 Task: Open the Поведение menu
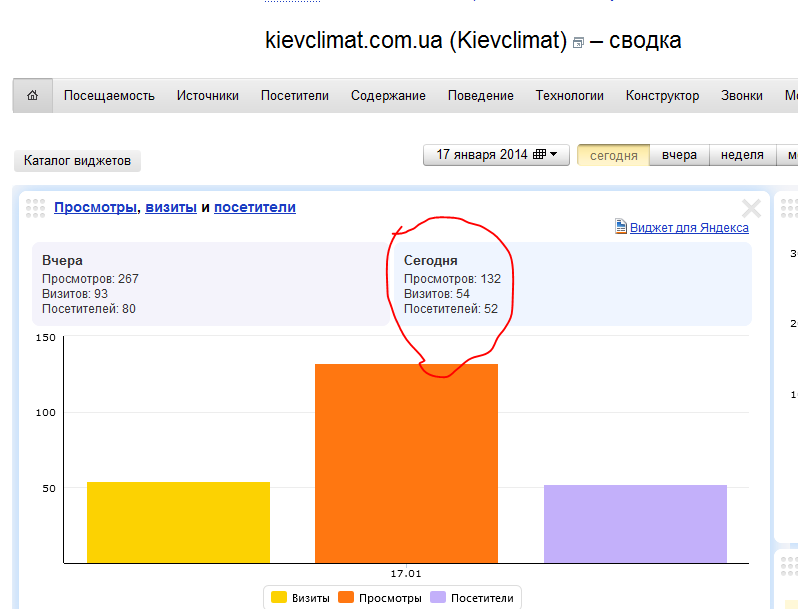point(480,96)
